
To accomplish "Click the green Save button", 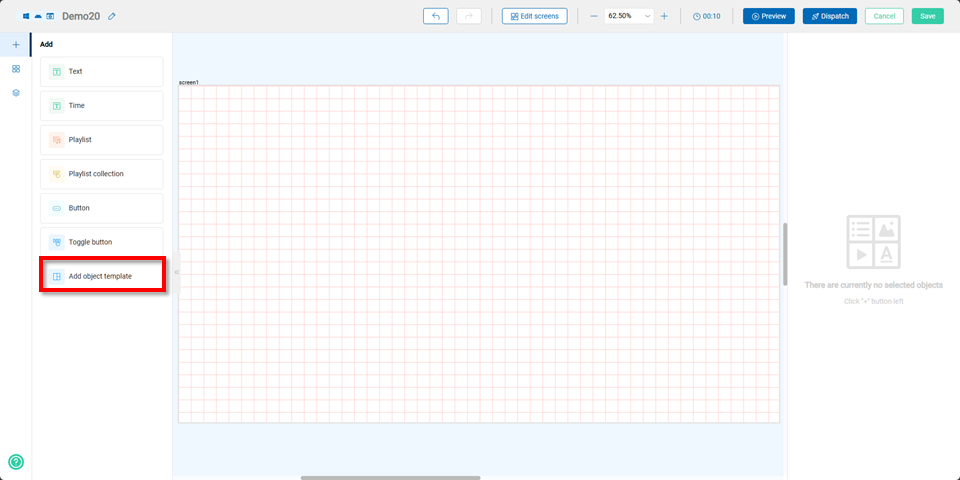I will coord(927,16).
